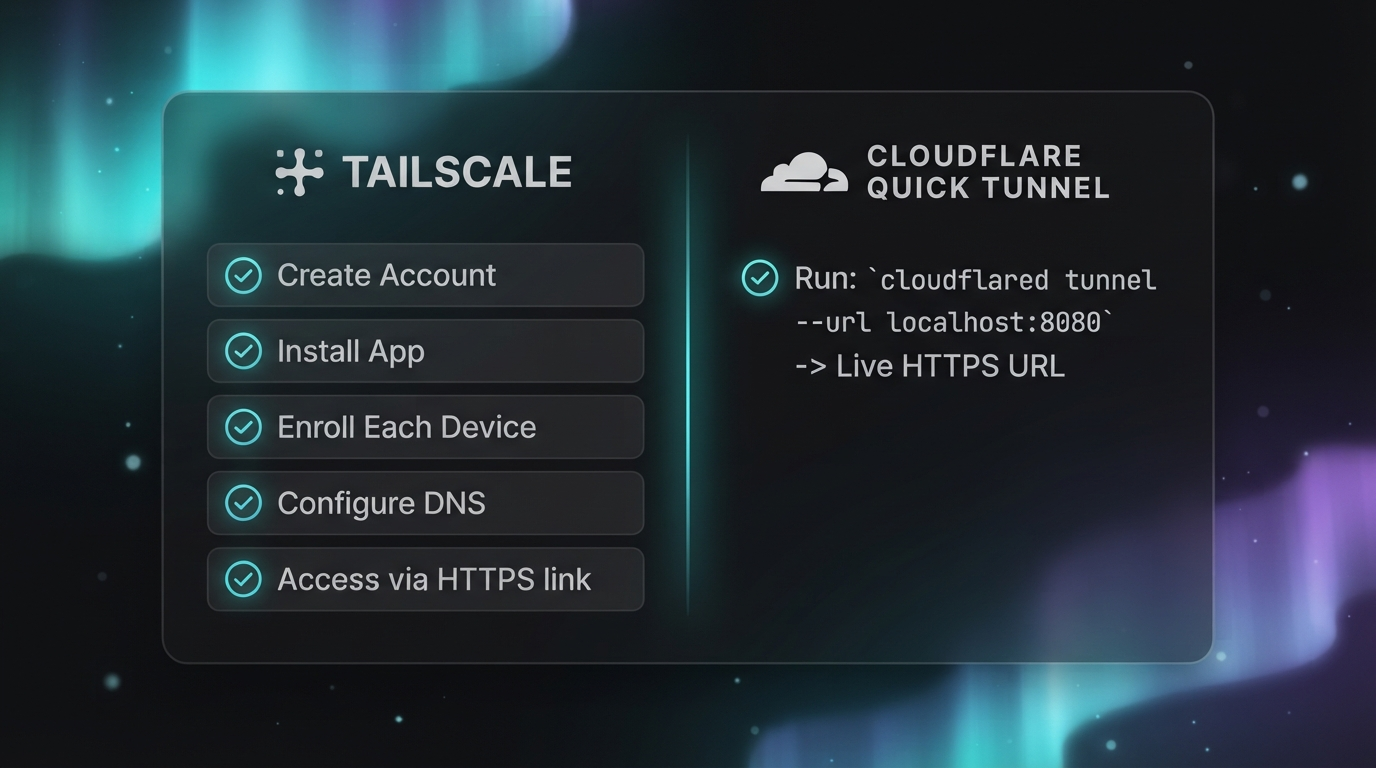Click the cloudflared tunnel command text

(1018, 279)
